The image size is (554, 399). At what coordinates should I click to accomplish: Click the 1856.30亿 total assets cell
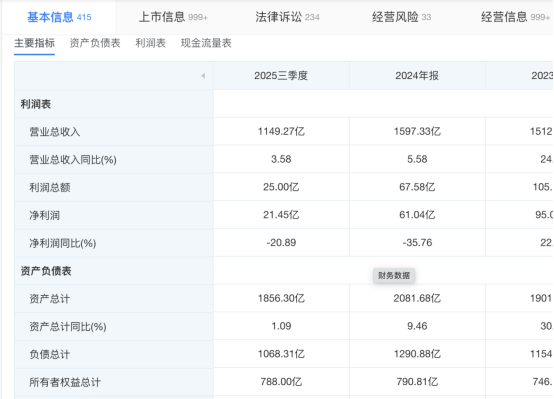click(281, 298)
